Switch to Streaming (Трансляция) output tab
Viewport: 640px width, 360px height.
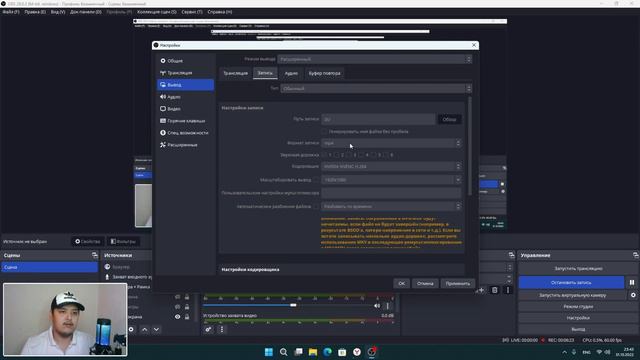coord(236,73)
